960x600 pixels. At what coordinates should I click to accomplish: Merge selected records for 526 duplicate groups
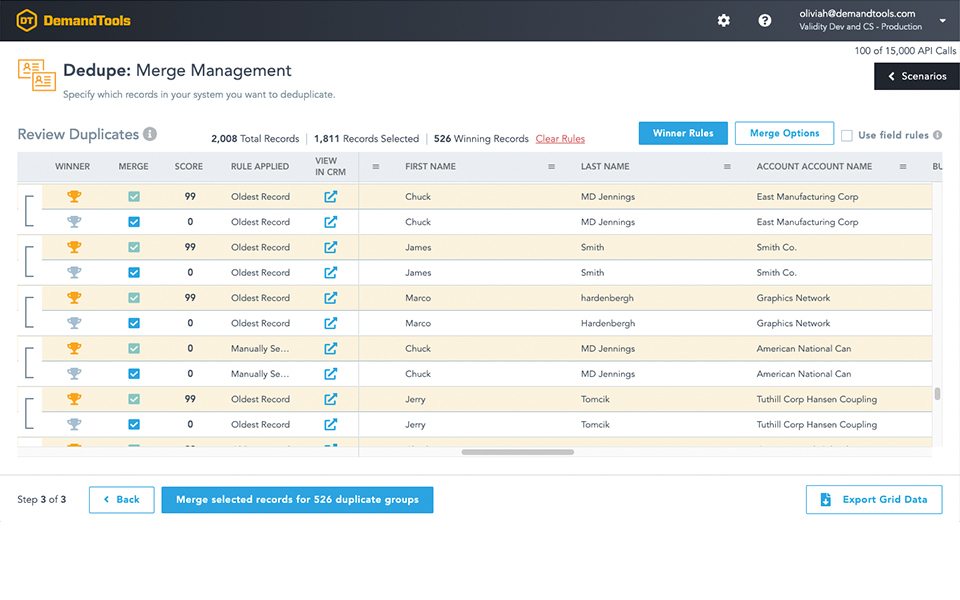pyautogui.click(x=298, y=500)
